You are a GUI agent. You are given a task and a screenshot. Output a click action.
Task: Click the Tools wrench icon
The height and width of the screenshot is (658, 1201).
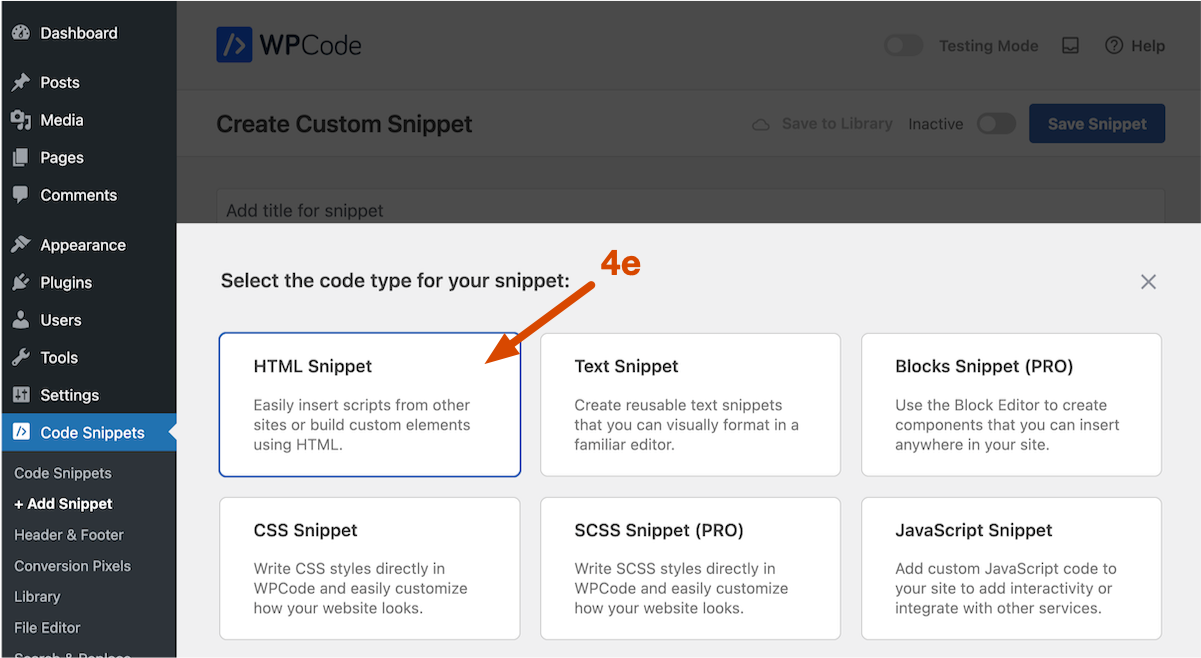point(21,357)
